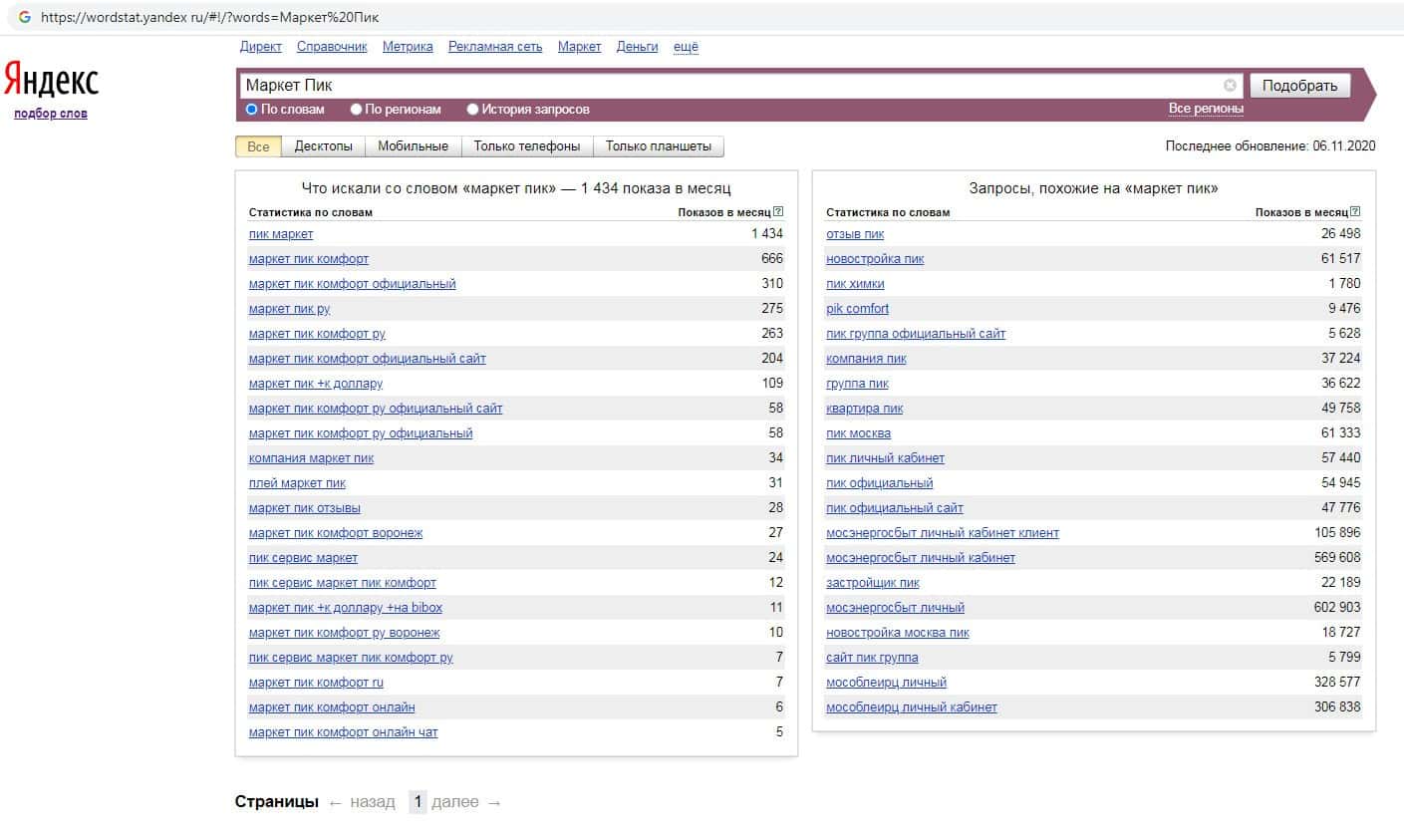This screenshot has height=840, width=1404.
Task: Click help icon in left table header
Action: pos(778,211)
